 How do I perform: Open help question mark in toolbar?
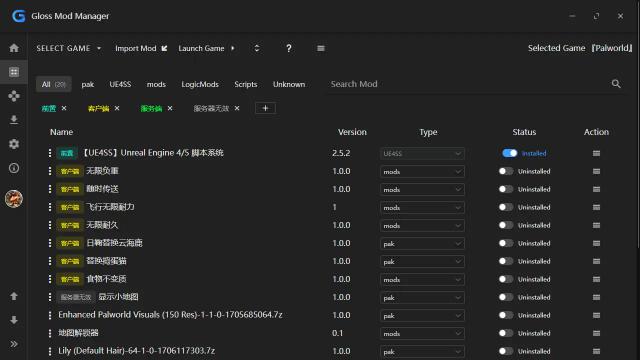click(x=289, y=48)
